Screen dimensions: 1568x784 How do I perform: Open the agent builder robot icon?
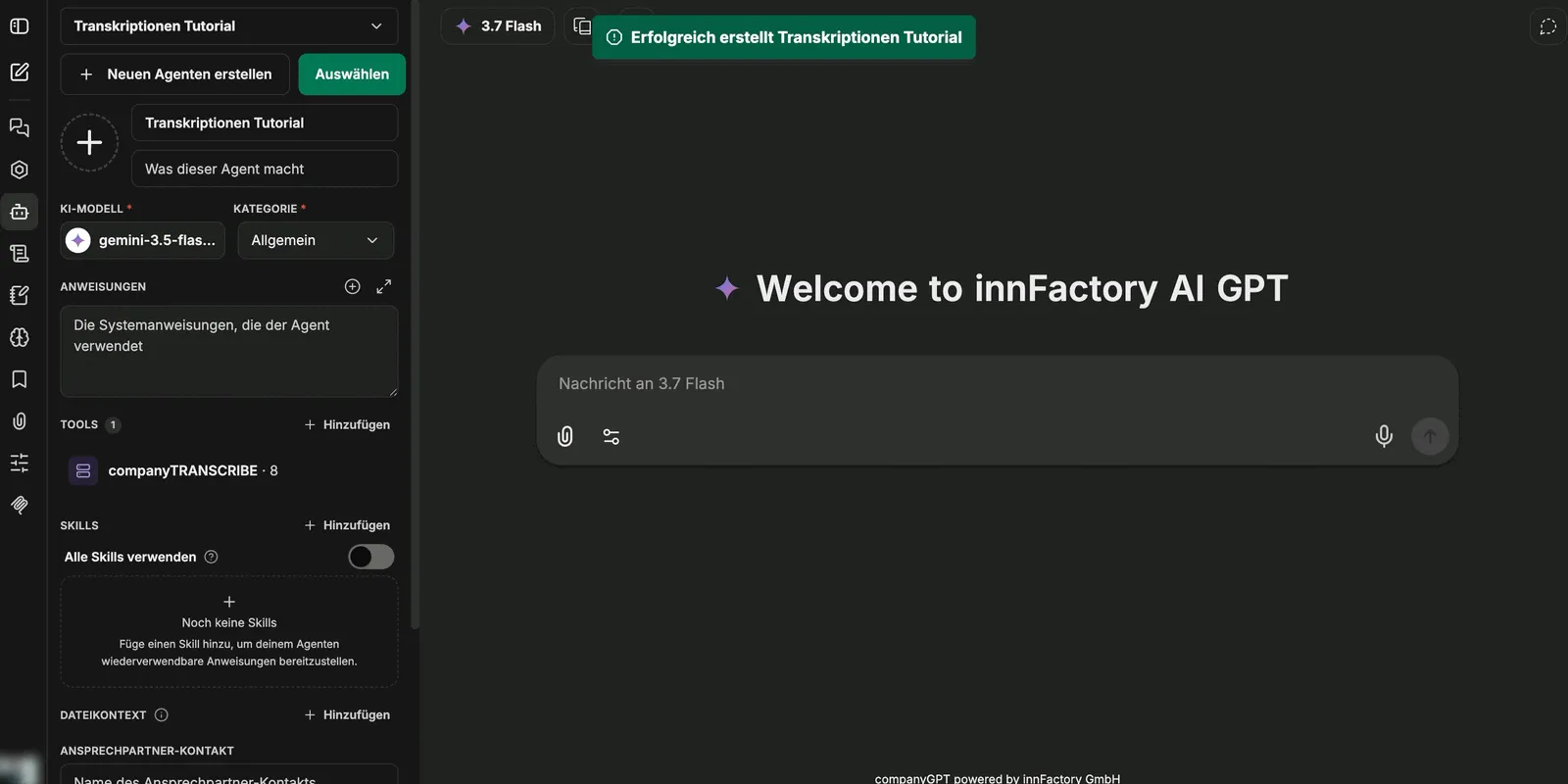(x=20, y=212)
